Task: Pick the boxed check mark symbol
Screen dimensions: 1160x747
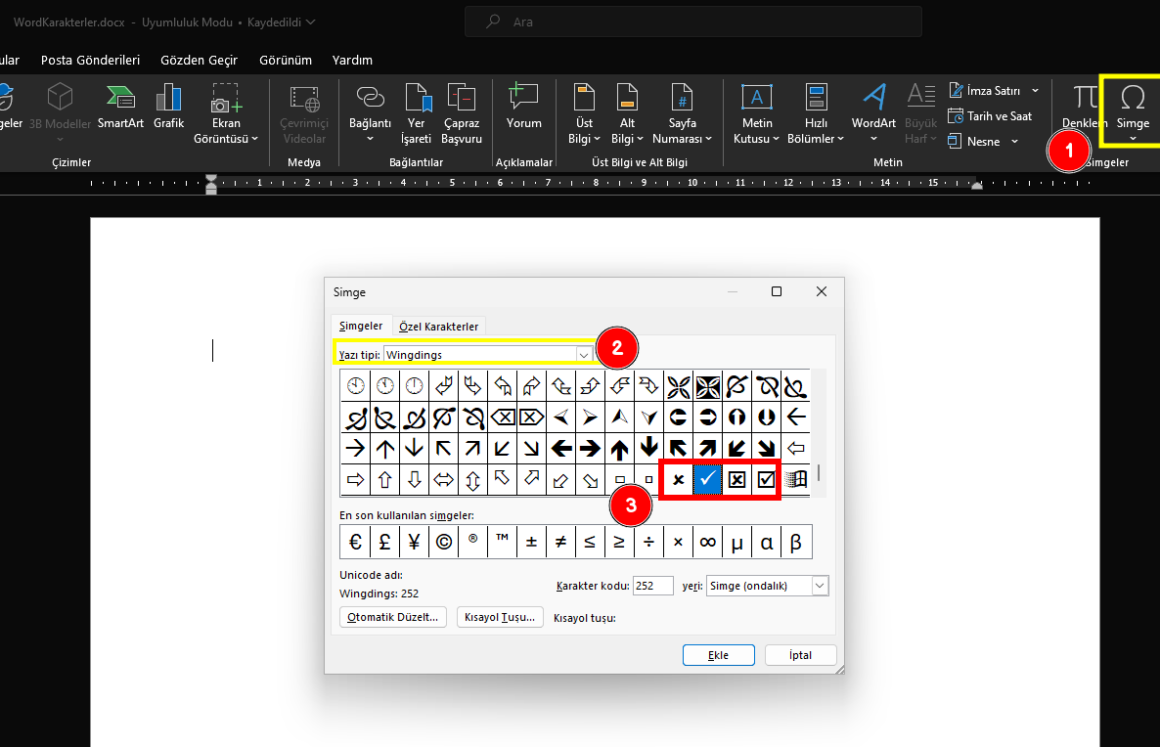Action: [x=766, y=479]
